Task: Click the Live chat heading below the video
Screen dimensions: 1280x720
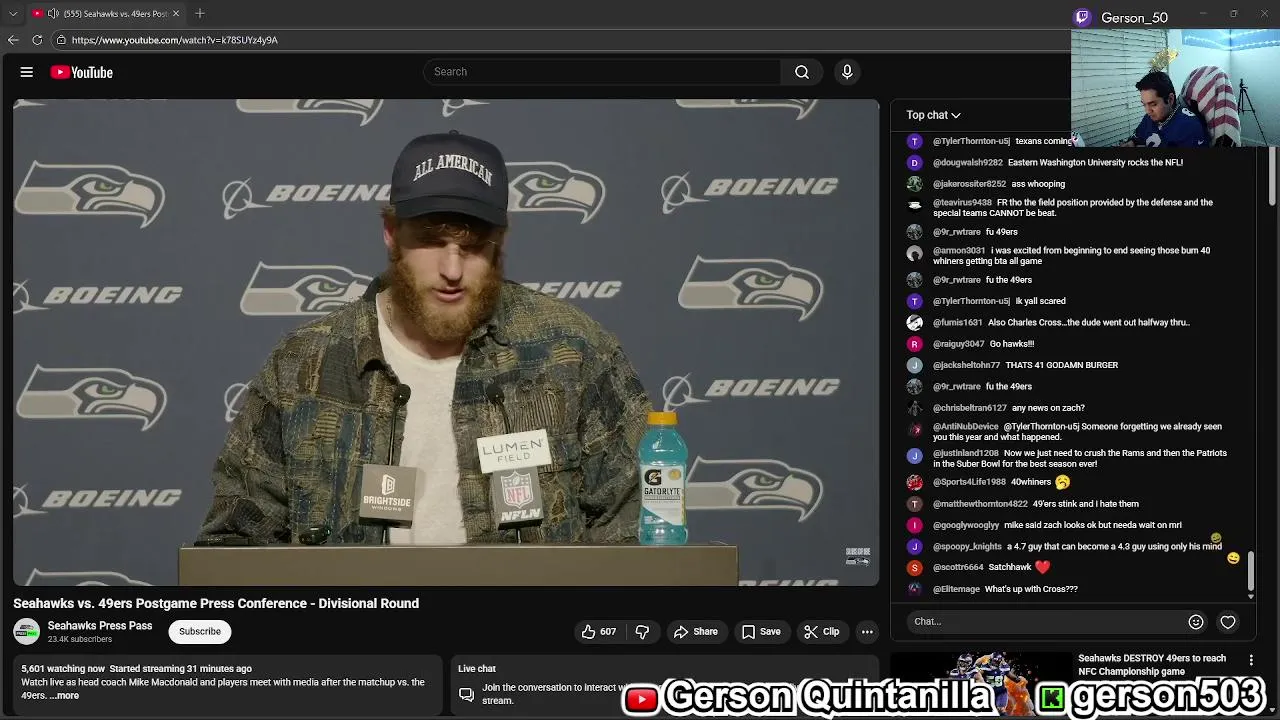Action: click(x=477, y=669)
